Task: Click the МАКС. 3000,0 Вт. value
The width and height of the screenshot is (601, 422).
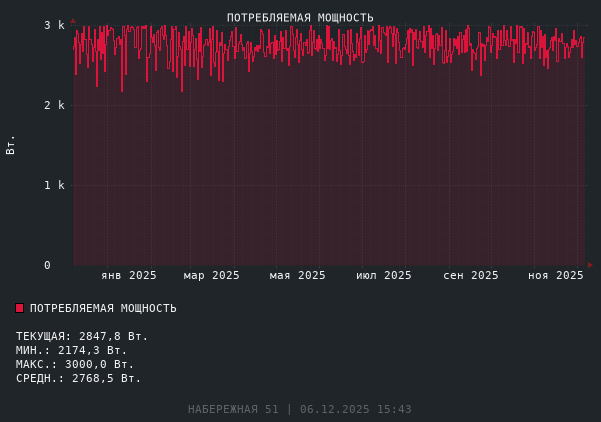Action: [x=75, y=364]
